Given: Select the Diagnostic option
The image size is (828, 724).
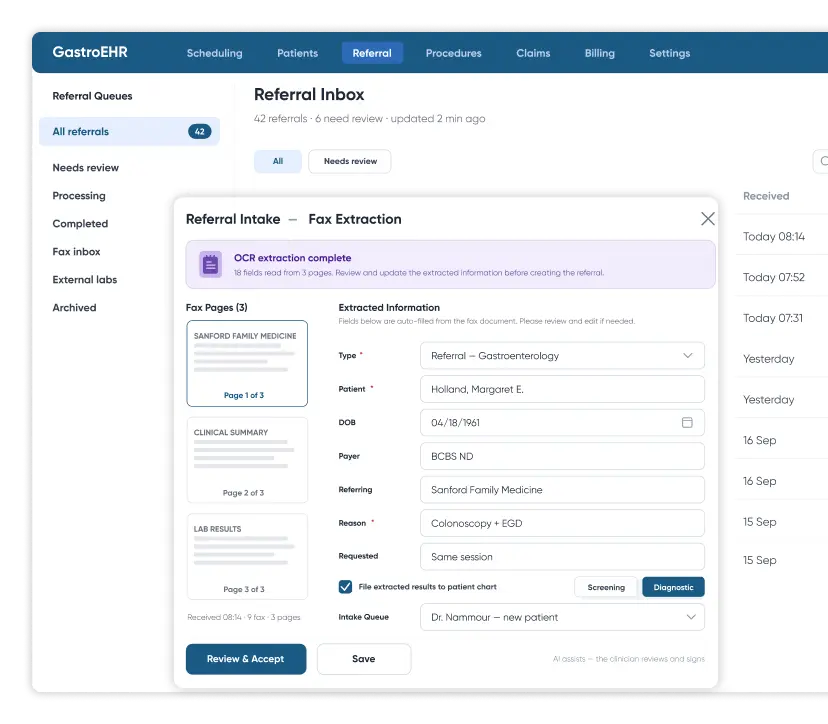Looking at the screenshot, I should coord(673,587).
